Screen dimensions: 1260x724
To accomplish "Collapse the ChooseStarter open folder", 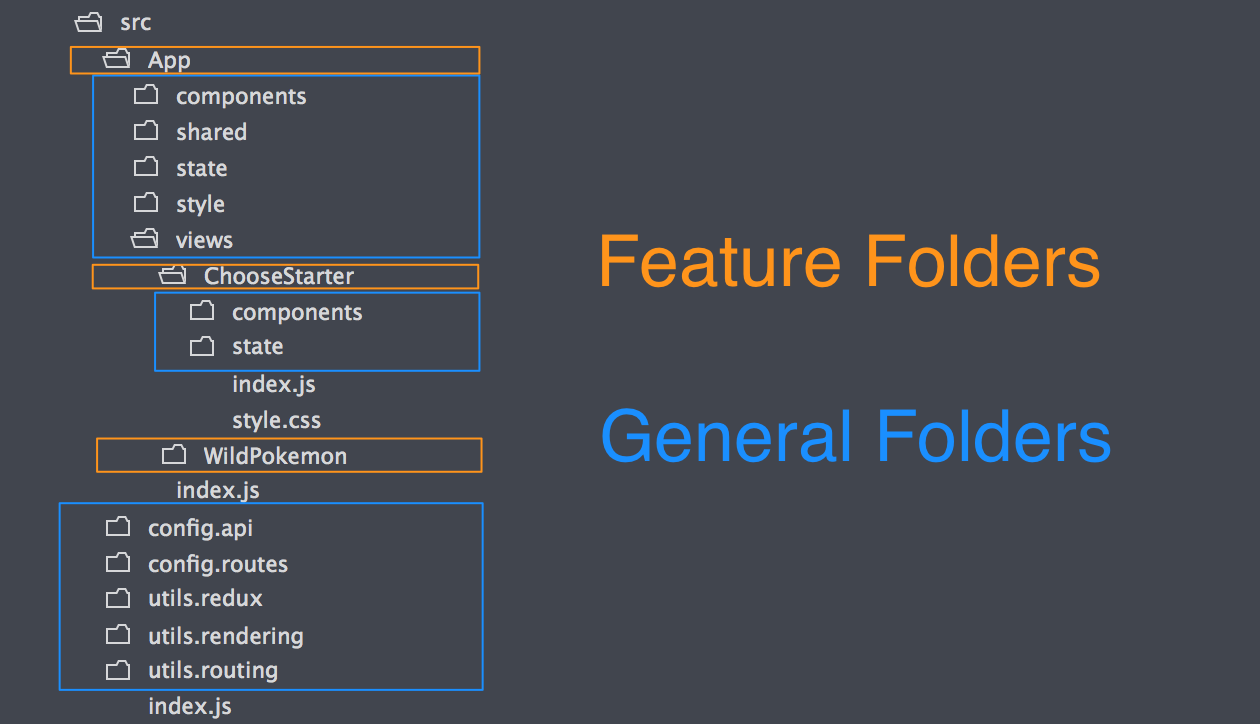I will (x=172, y=275).
